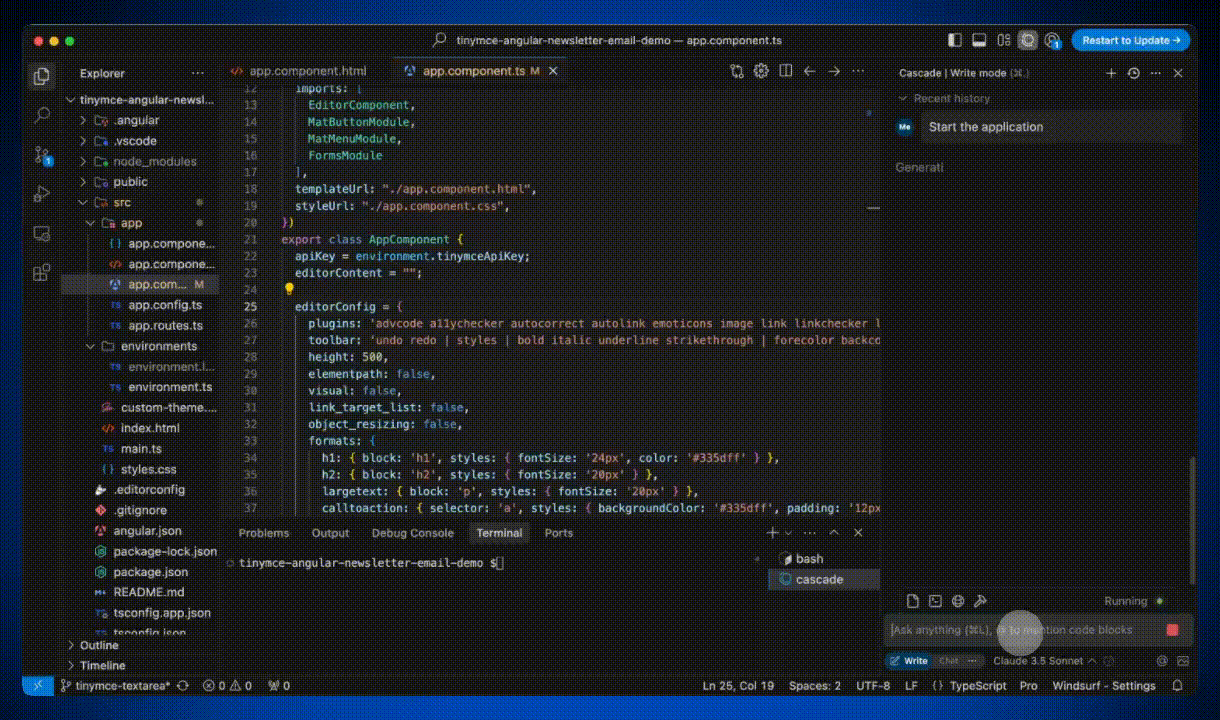Switch Cascade to Write mode
1220x720 pixels.
click(909, 661)
